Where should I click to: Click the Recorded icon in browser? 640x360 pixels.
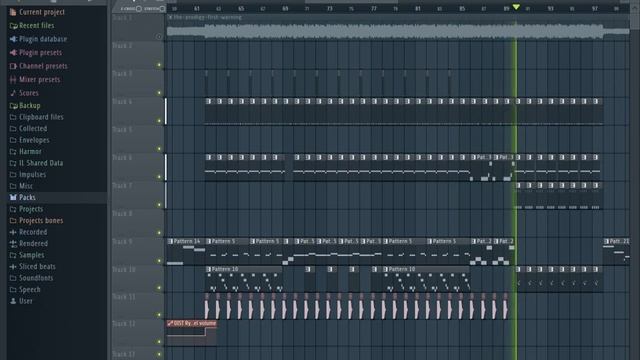[13, 232]
